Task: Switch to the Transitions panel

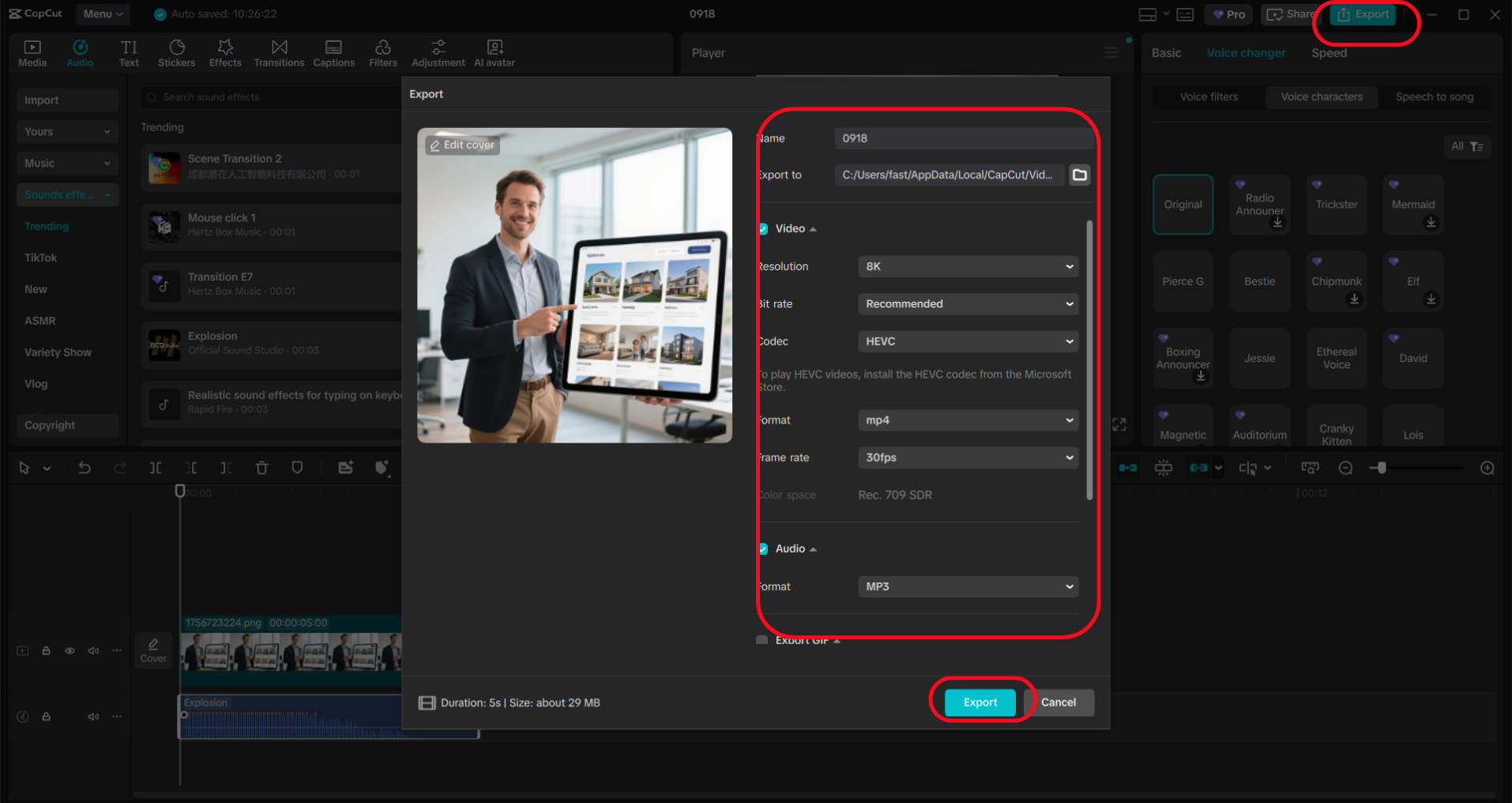Action: [279, 52]
